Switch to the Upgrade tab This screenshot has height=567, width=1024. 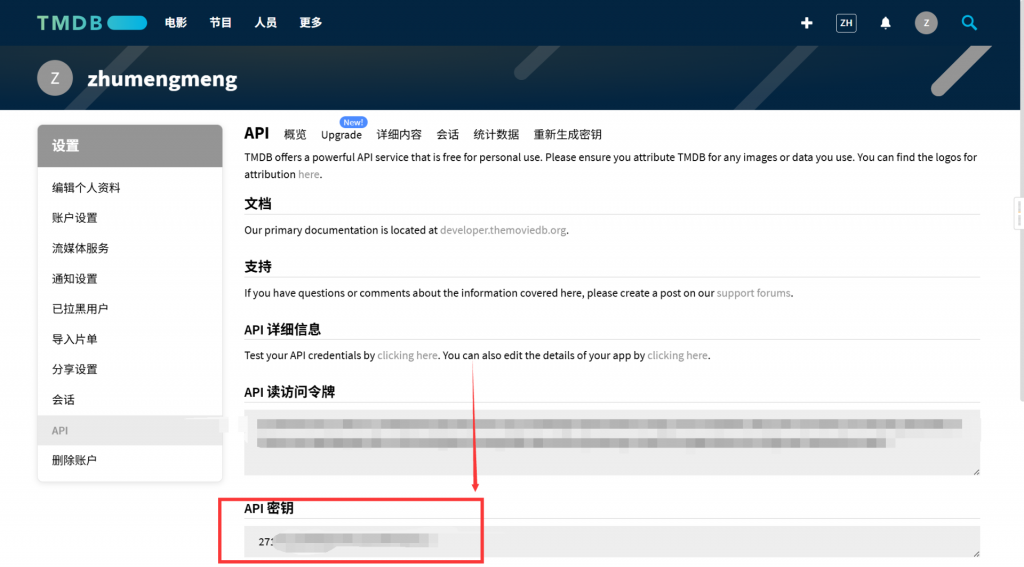pyautogui.click(x=341, y=135)
